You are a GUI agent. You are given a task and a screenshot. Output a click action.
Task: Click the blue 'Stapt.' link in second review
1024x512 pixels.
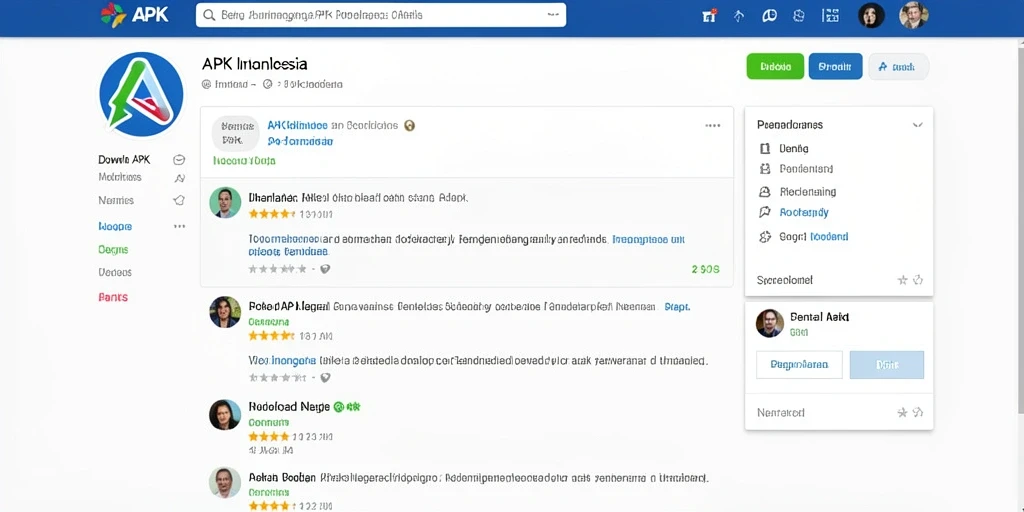tap(677, 306)
